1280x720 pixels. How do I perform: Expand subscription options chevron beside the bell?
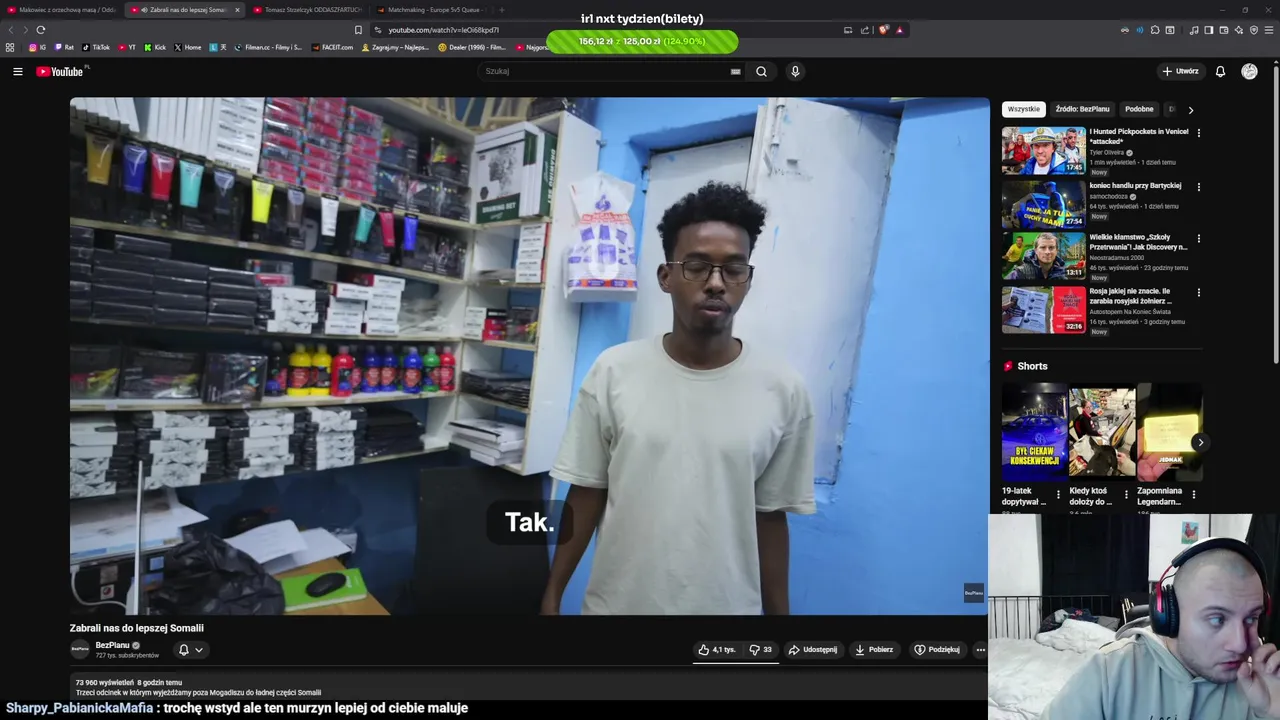coord(199,650)
